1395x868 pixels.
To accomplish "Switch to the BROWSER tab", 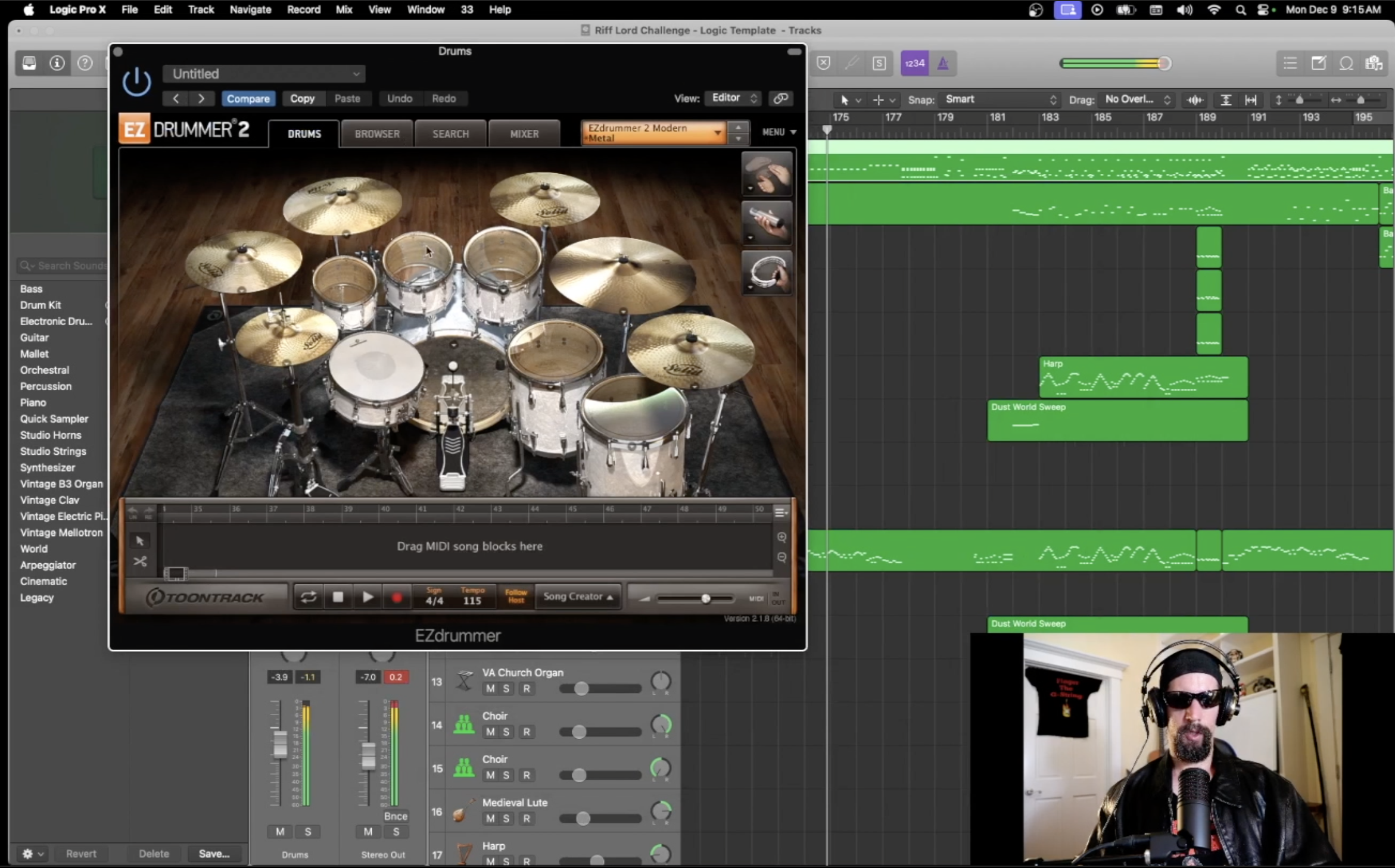I will pyautogui.click(x=377, y=134).
